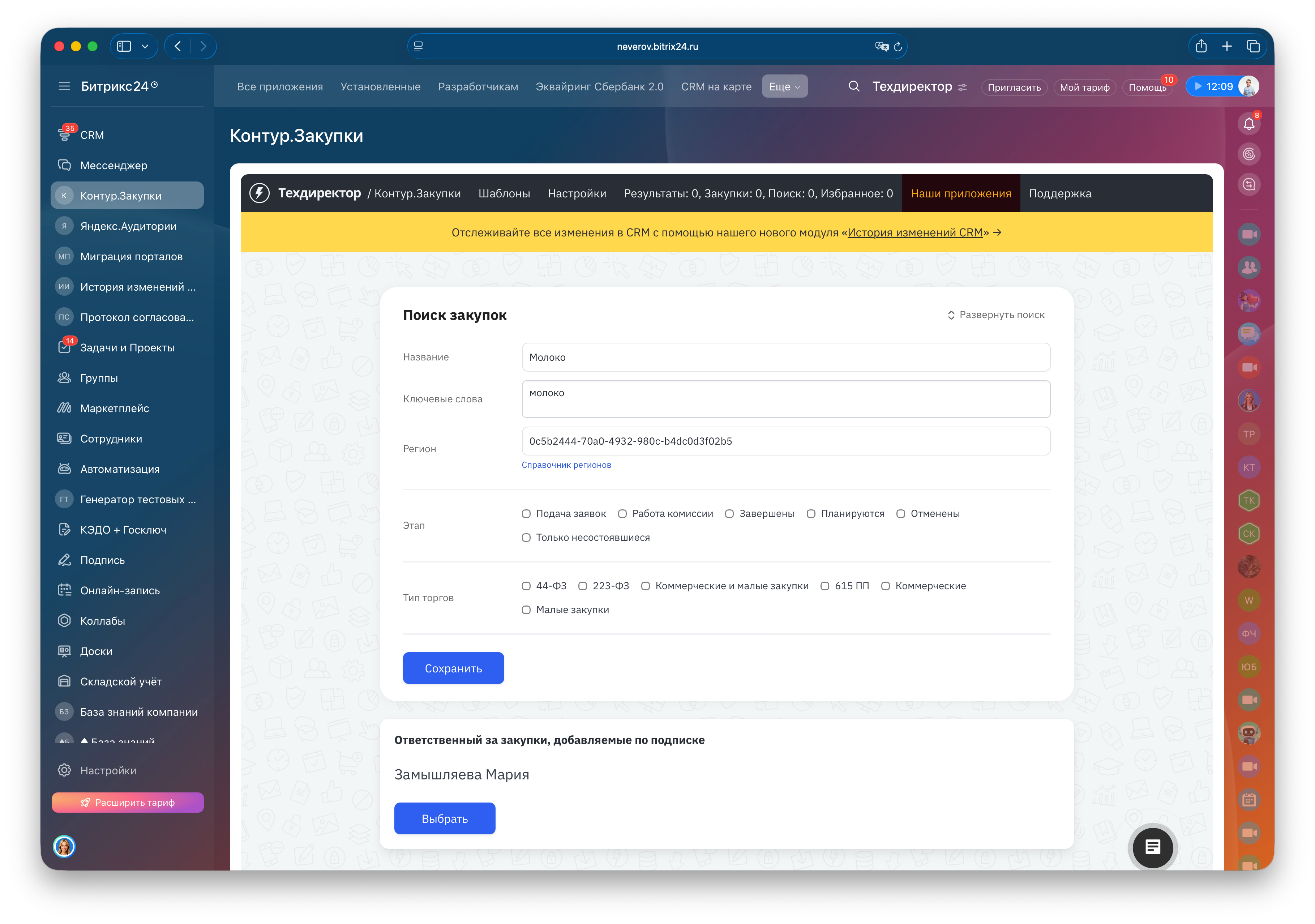Click the hamburger menu icon

tap(64, 86)
